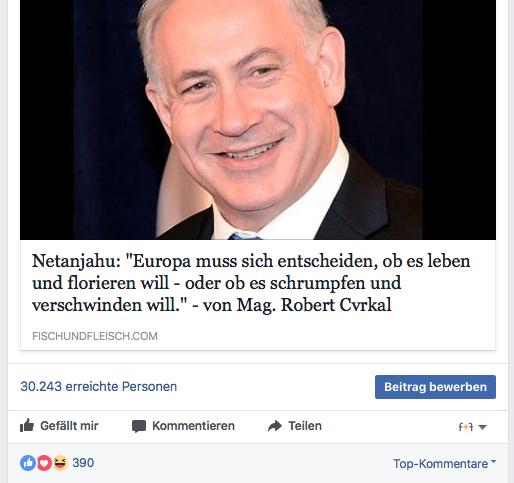Click the Kommentieren text label
Image resolution: width=514 pixels, height=483 pixels.
193,426
